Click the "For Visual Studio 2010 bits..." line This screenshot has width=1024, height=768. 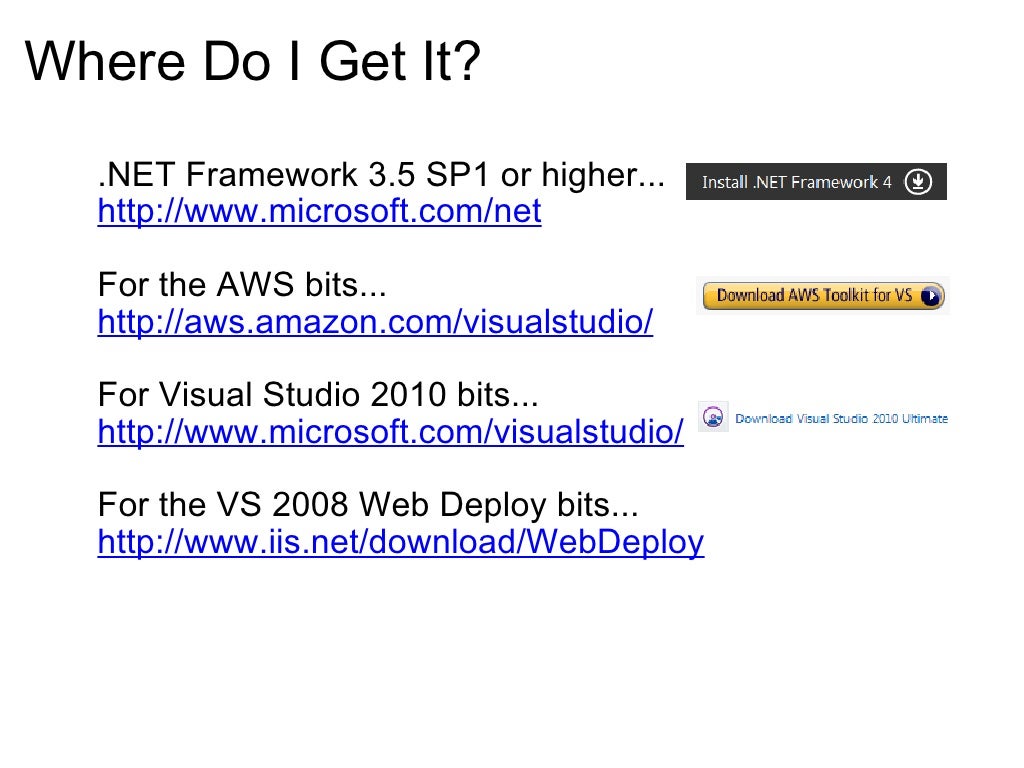point(318,396)
